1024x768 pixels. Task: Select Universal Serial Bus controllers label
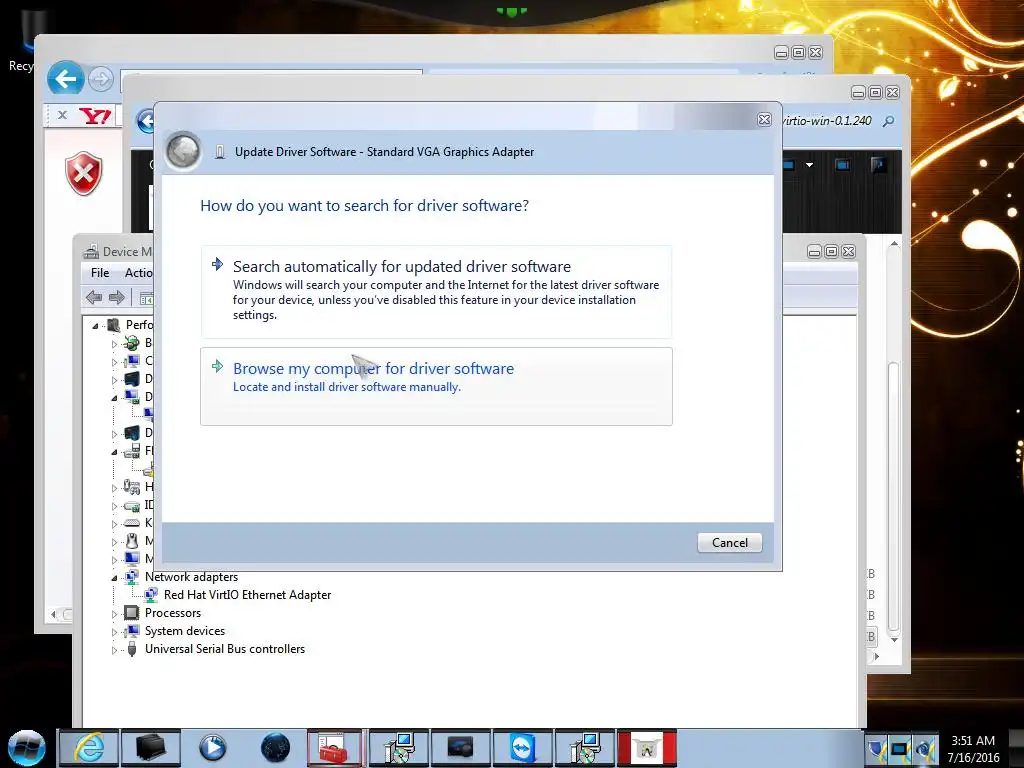pos(225,649)
